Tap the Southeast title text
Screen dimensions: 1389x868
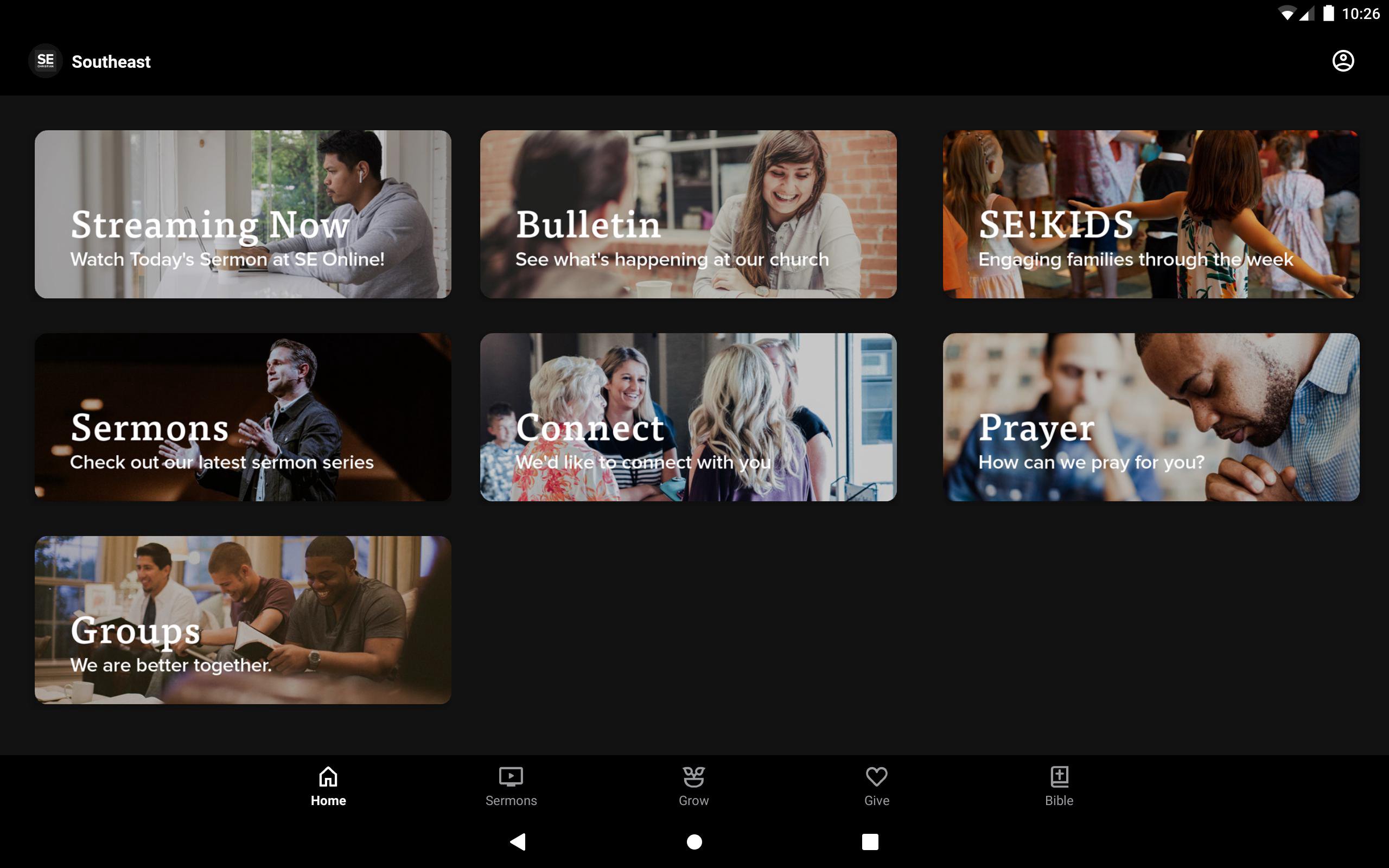(111, 61)
